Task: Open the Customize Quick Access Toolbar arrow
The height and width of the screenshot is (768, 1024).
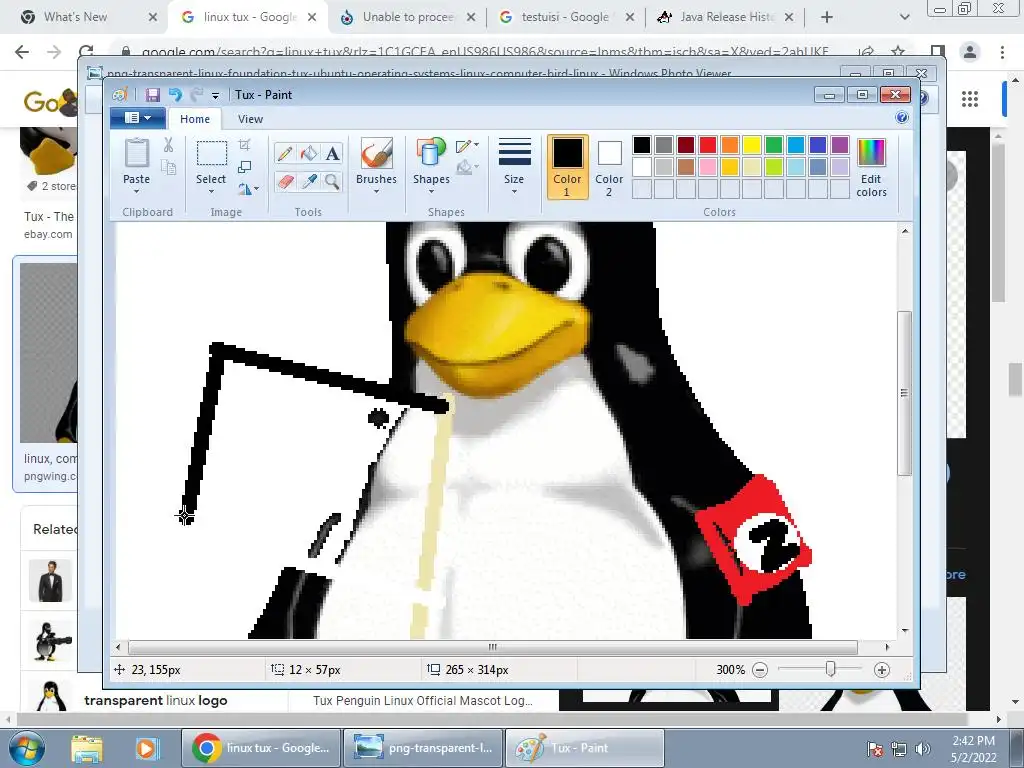Action: pyautogui.click(x=215, y=96)
